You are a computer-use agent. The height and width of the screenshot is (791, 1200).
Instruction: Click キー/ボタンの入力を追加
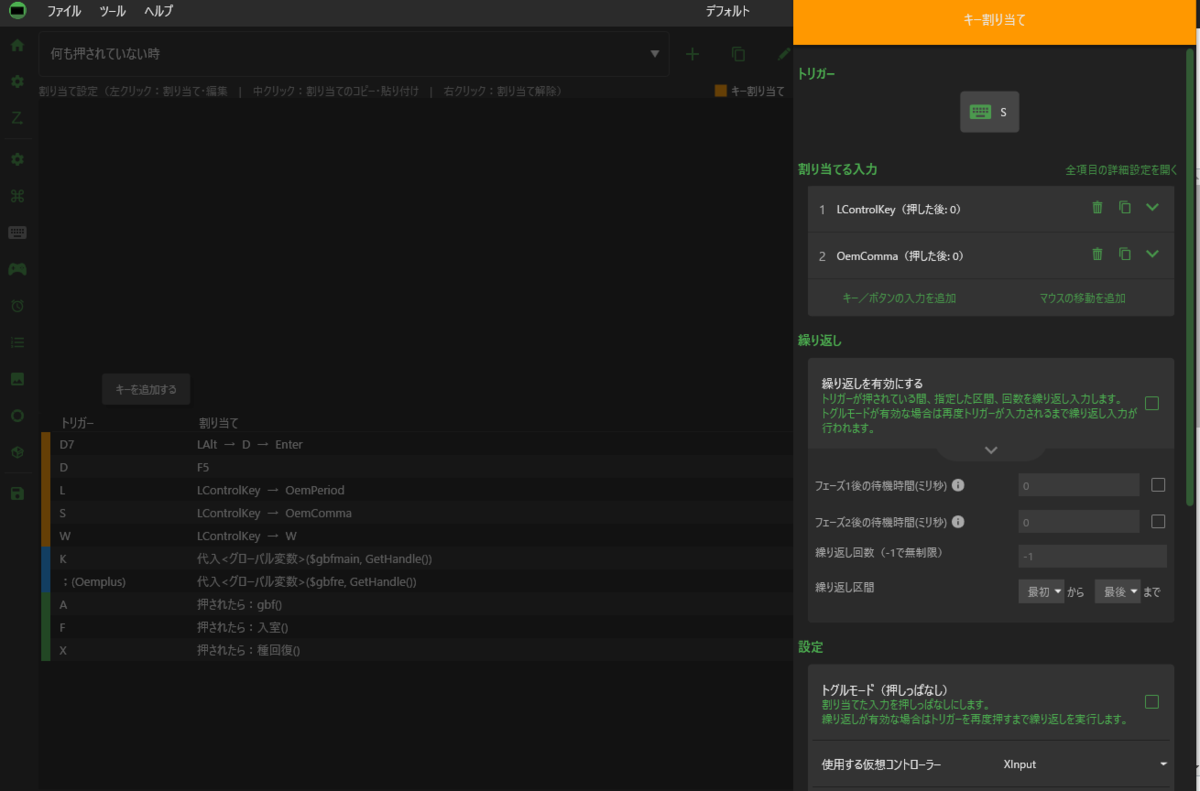click(899, 298)
